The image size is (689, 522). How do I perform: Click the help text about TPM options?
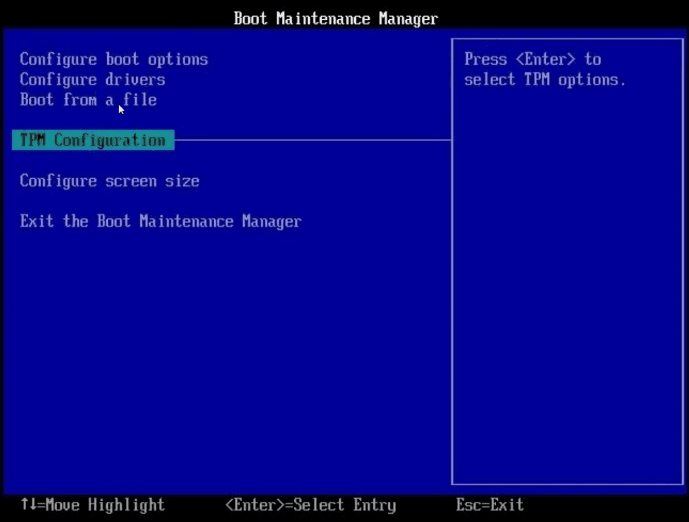544,70
